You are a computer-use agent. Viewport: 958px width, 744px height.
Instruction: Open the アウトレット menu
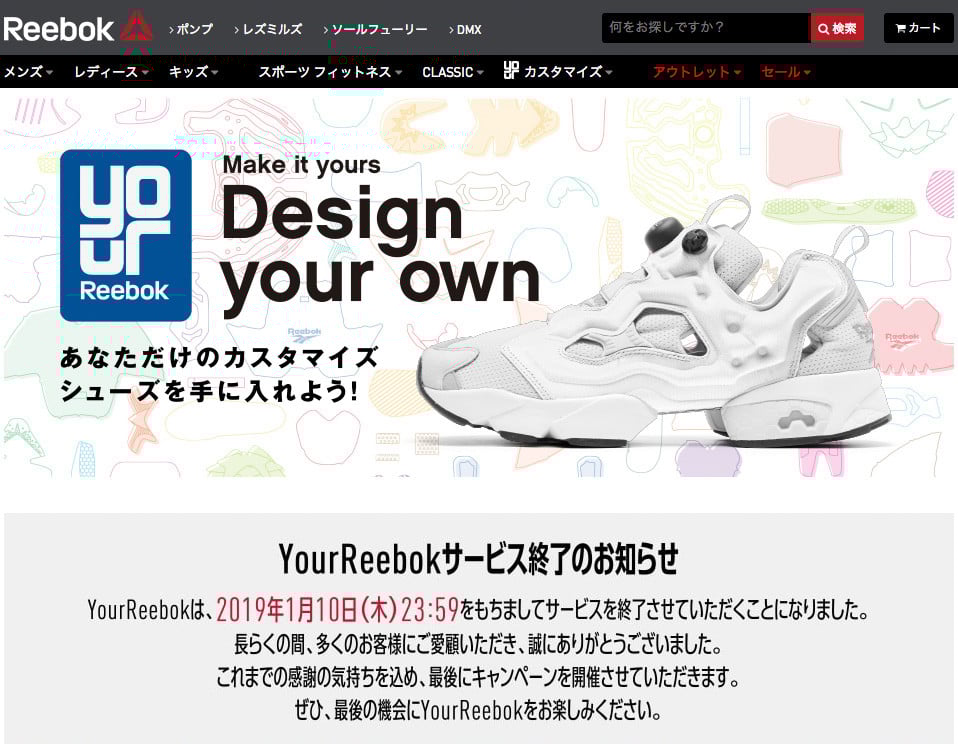pyautogui.click(x=697, y=71)
